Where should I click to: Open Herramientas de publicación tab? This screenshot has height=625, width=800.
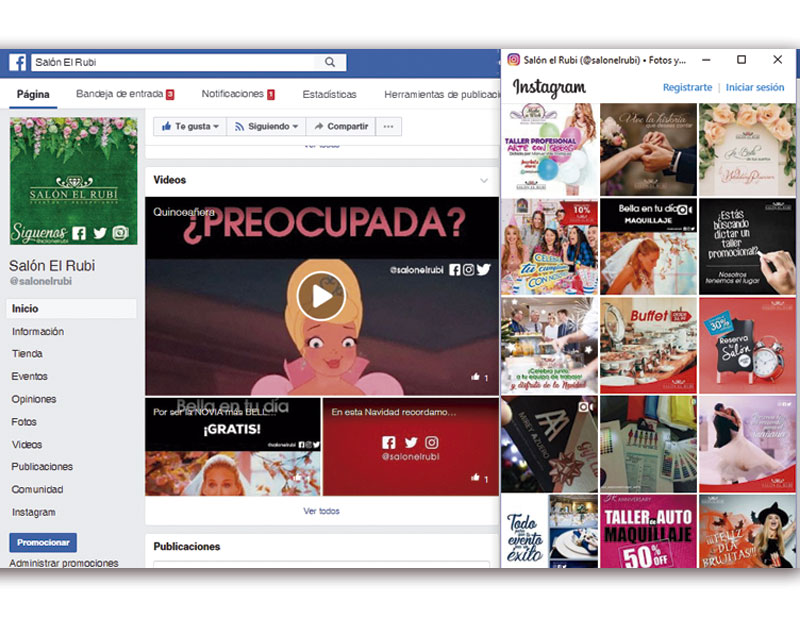[442, 94]
